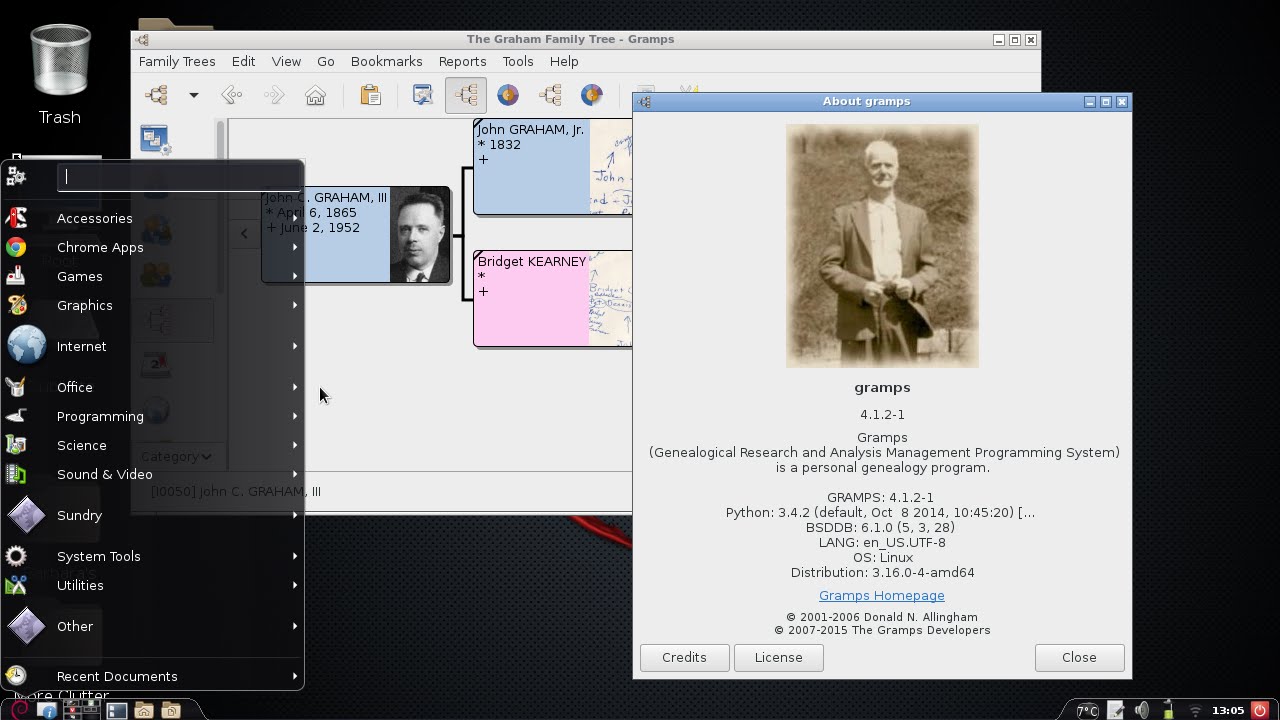Screen dimensions: 1280x720
Task: Expand the Internet menu category
Action: (152, 346)
